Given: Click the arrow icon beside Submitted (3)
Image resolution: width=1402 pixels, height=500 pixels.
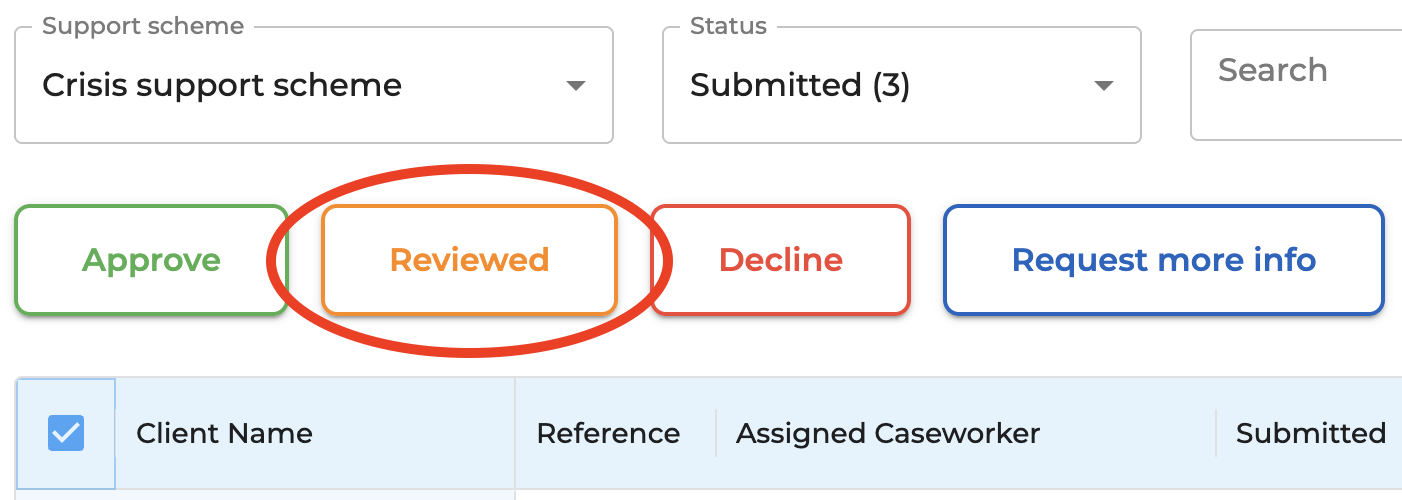Looking at the screenshot, I should pos(1103,86).
